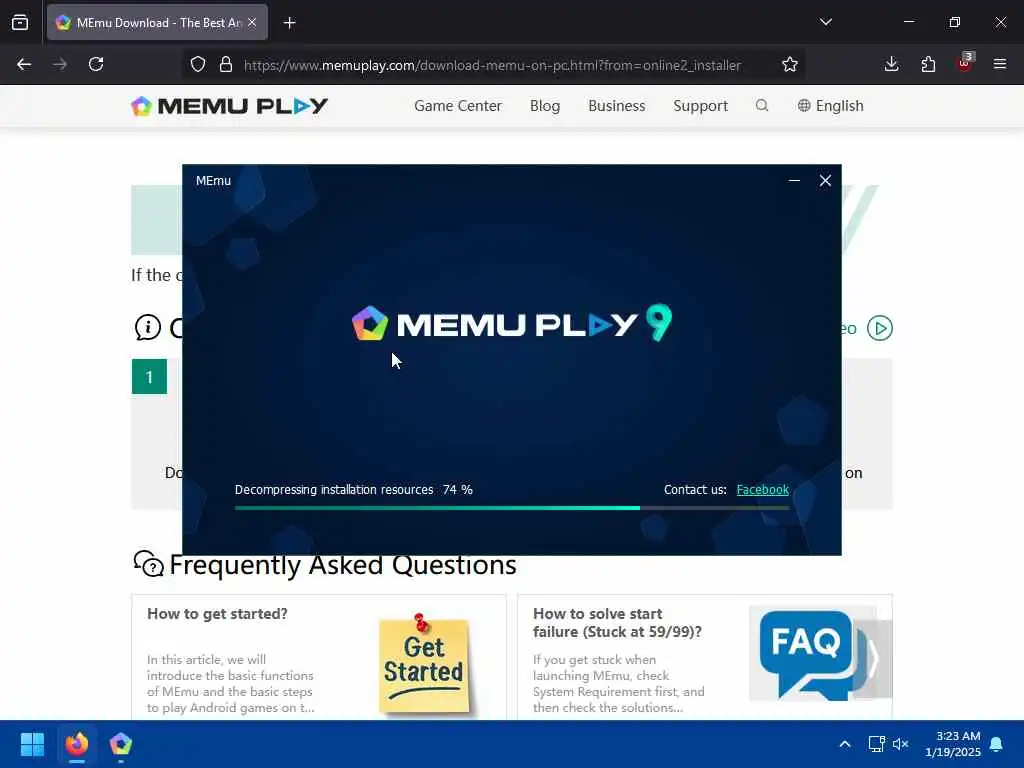Open the Support nav item
The image size is (1024, 768).
[700, 106]
